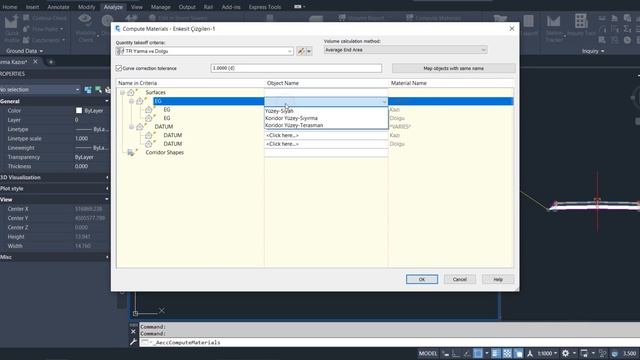The width and height of the screenshot is (640, 360).
Task: Select the EG row with material Dolgu
Action: tap(167, 118)
